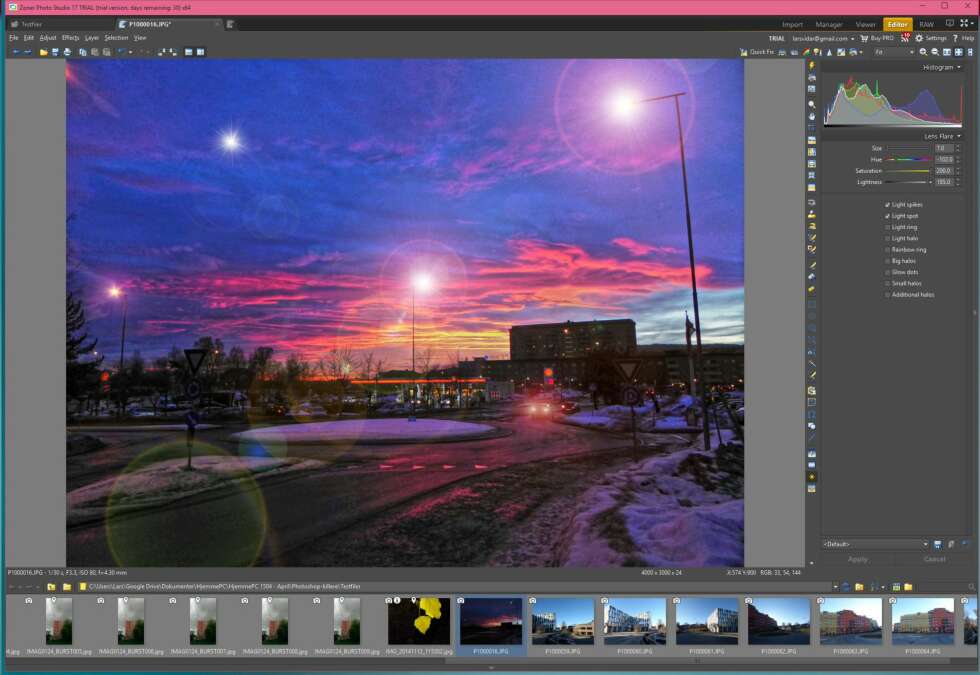This screenshot has width=980, height=675.
Task: Click the new tab icon beside P1000016.JPG tab
Action: tap(230, 24)
